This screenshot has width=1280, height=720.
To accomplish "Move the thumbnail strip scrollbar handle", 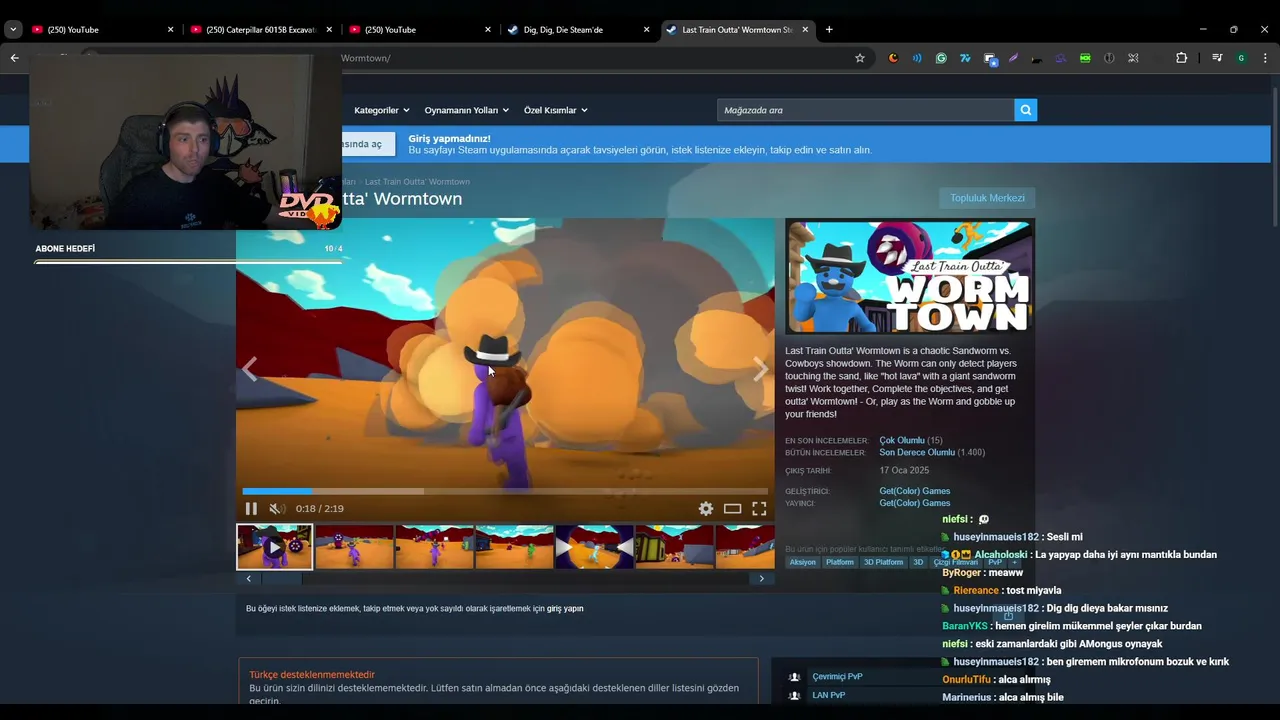I will [281, 578].
